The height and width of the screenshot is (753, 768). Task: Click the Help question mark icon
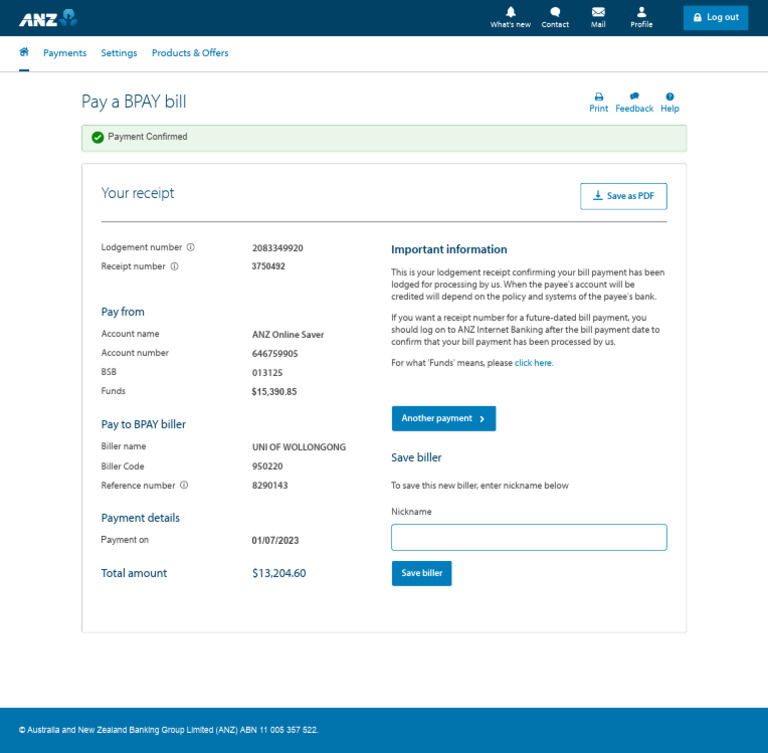670,97
